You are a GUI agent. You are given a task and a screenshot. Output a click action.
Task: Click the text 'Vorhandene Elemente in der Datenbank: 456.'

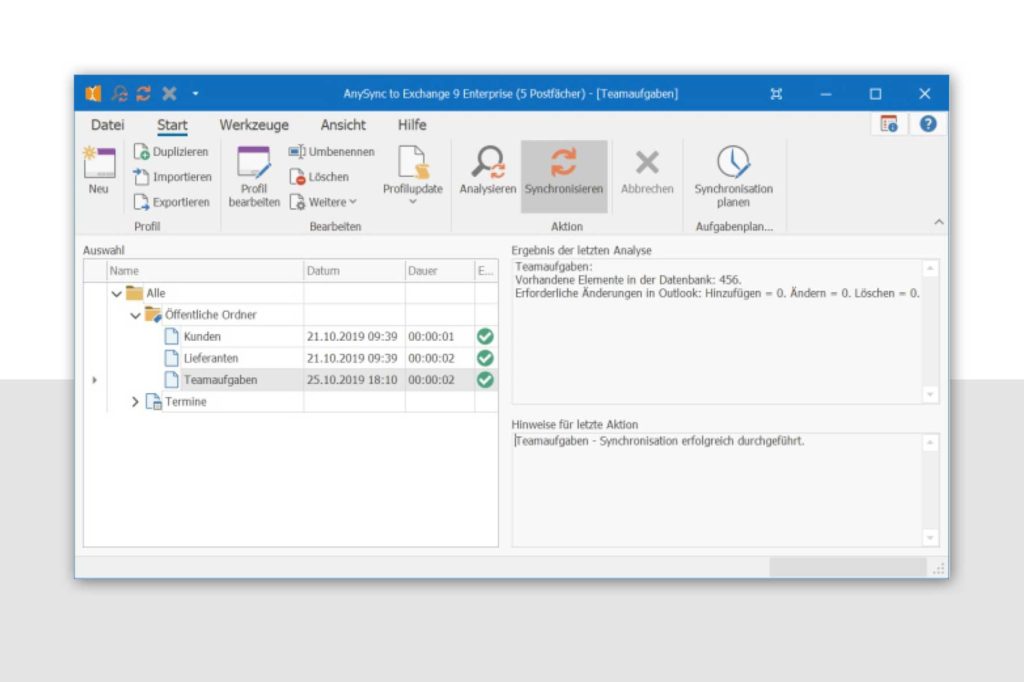tap(628, 280)
